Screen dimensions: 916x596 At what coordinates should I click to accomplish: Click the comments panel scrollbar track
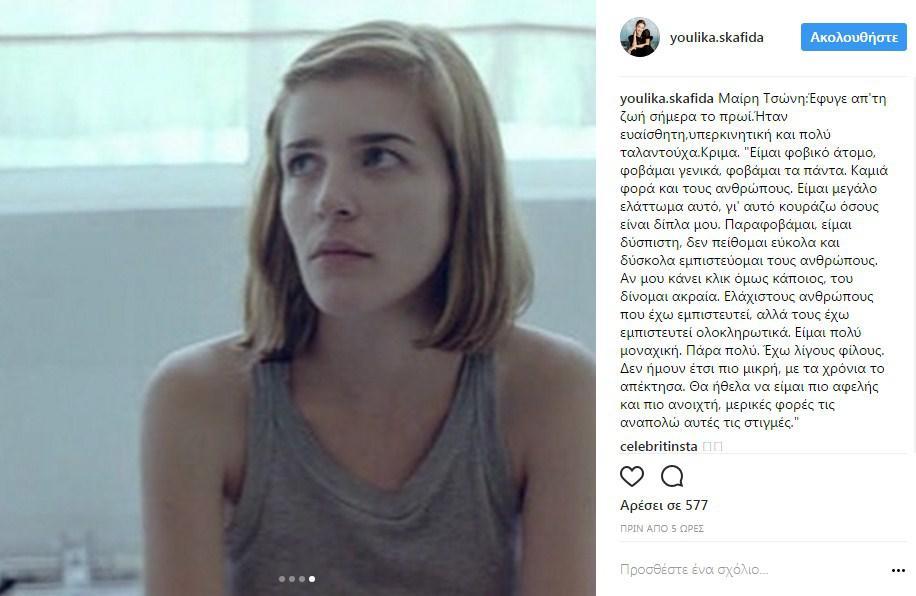point(912,263)
